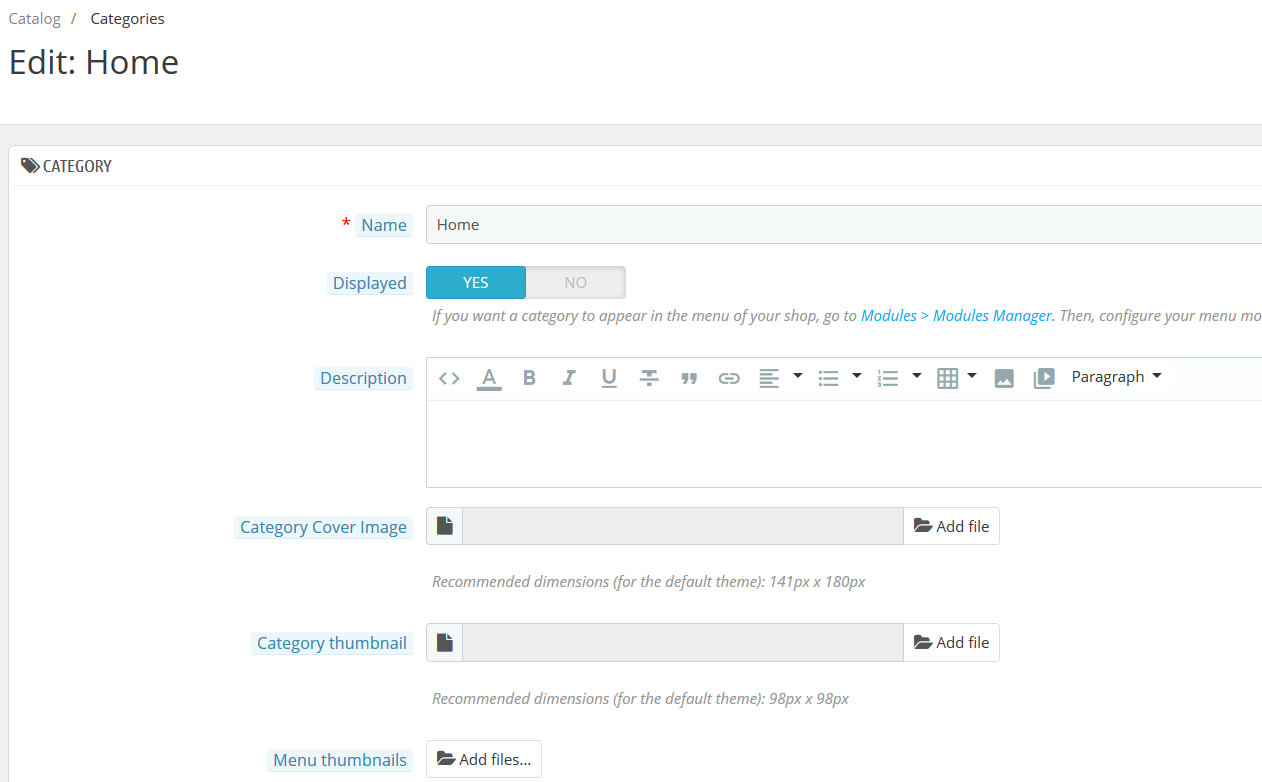Click the Category Cover Image file field

(x=683, y=526)
